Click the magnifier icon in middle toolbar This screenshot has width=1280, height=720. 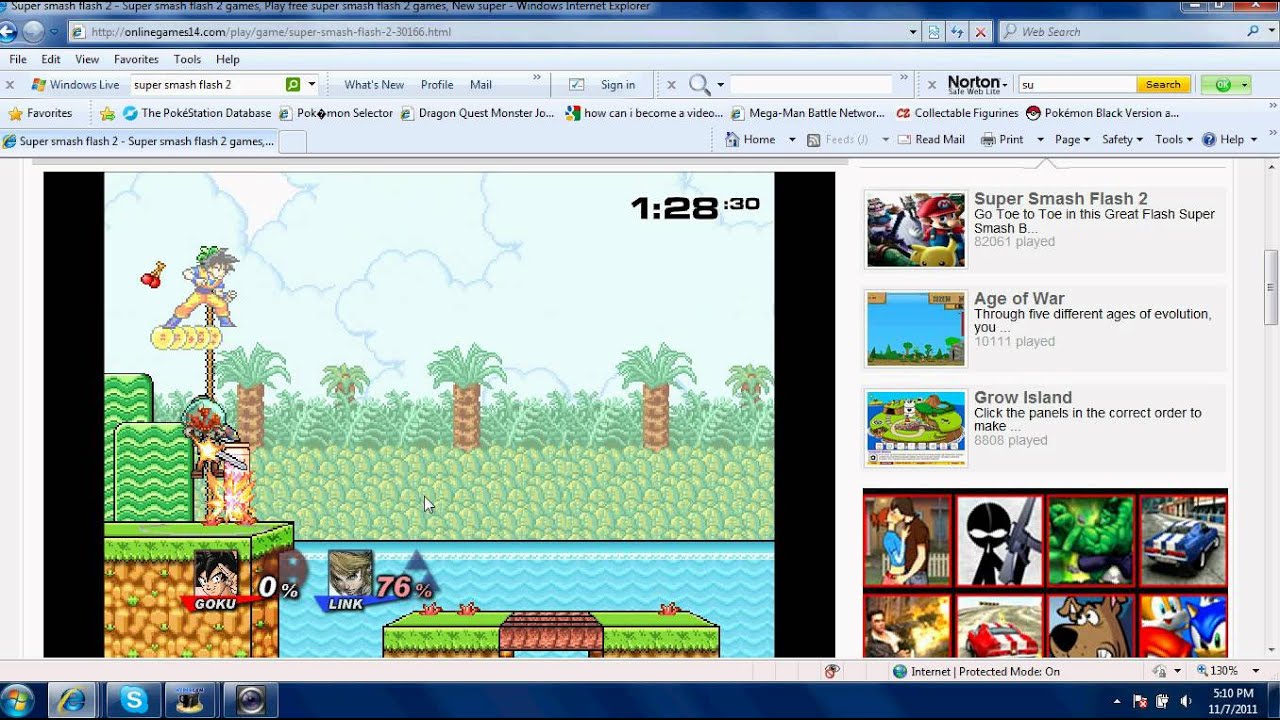coord(700,85)
